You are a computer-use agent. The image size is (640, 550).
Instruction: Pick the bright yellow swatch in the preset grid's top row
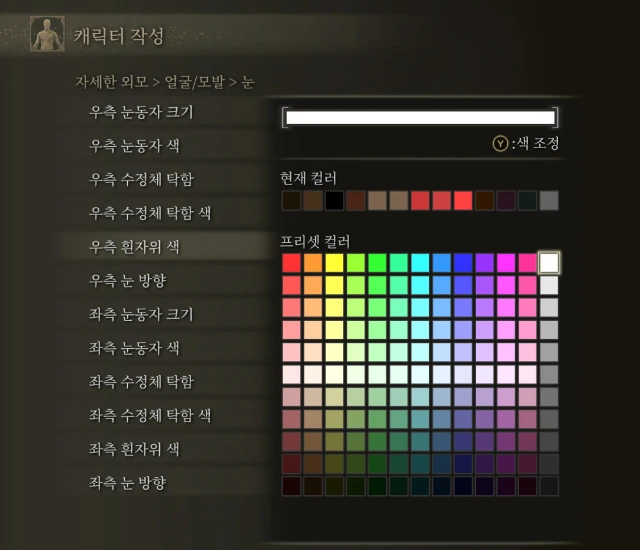(334, 263)
